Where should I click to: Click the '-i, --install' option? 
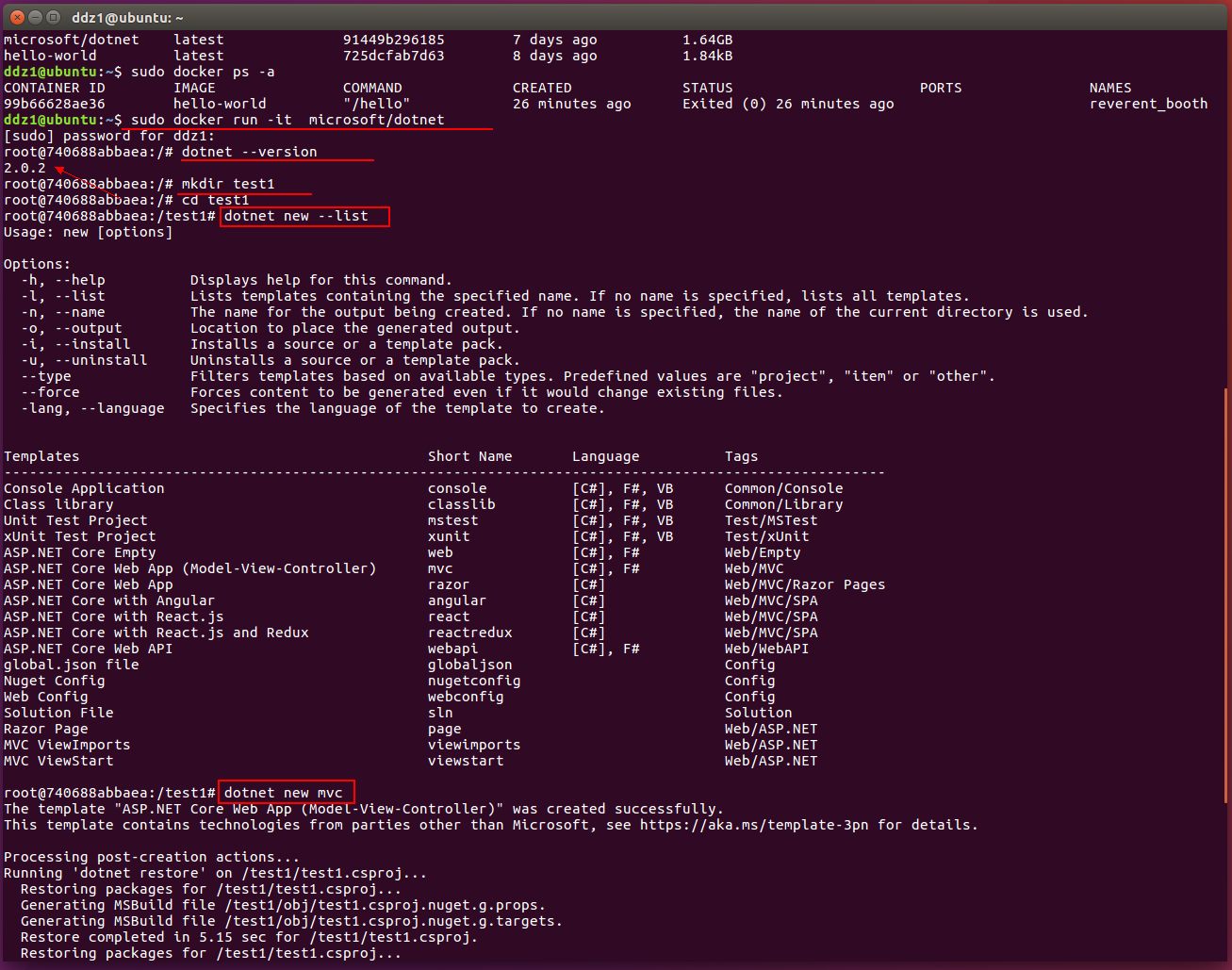(x=75, y=344)
